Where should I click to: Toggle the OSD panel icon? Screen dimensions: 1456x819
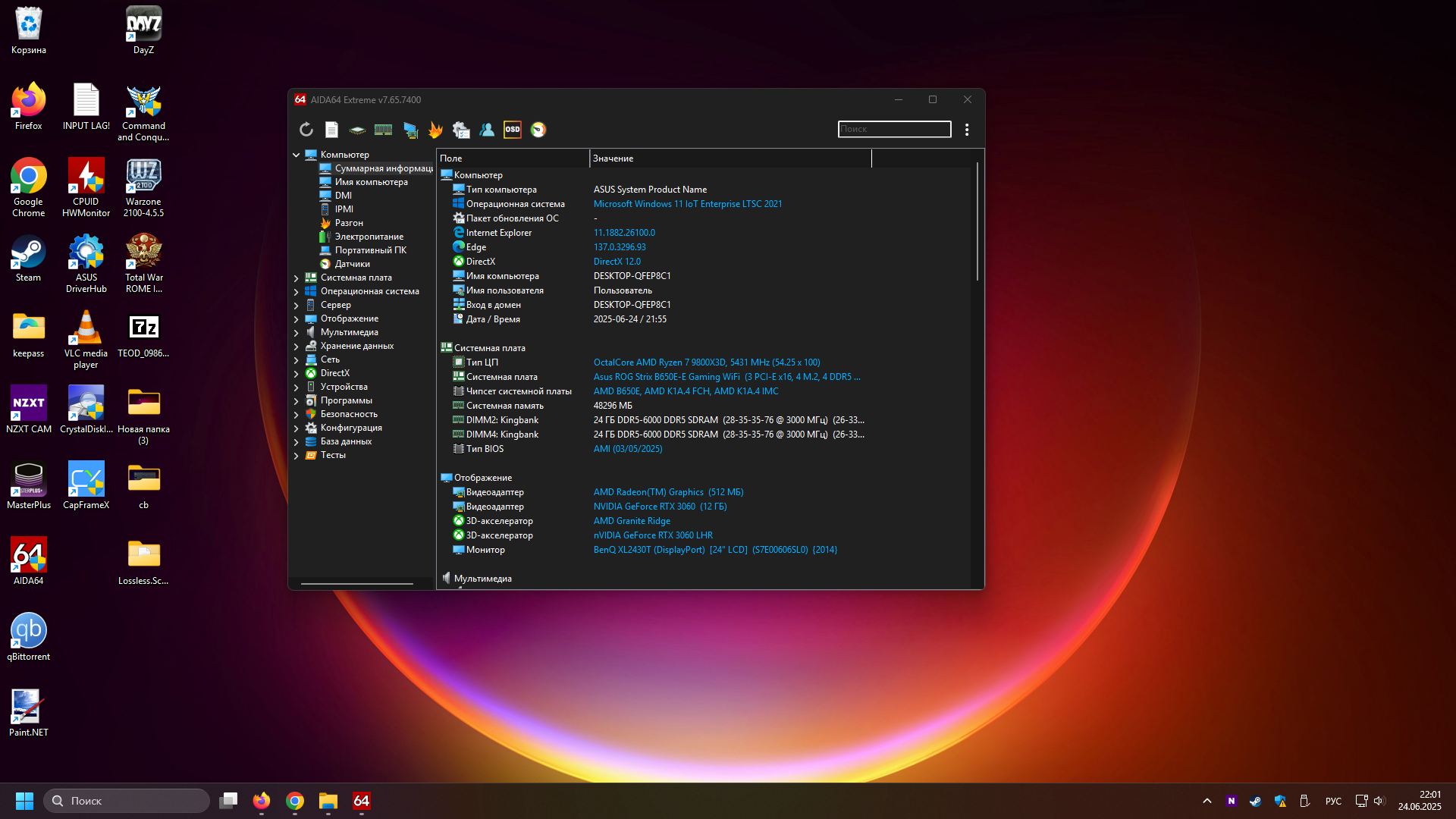click(513, 130)
